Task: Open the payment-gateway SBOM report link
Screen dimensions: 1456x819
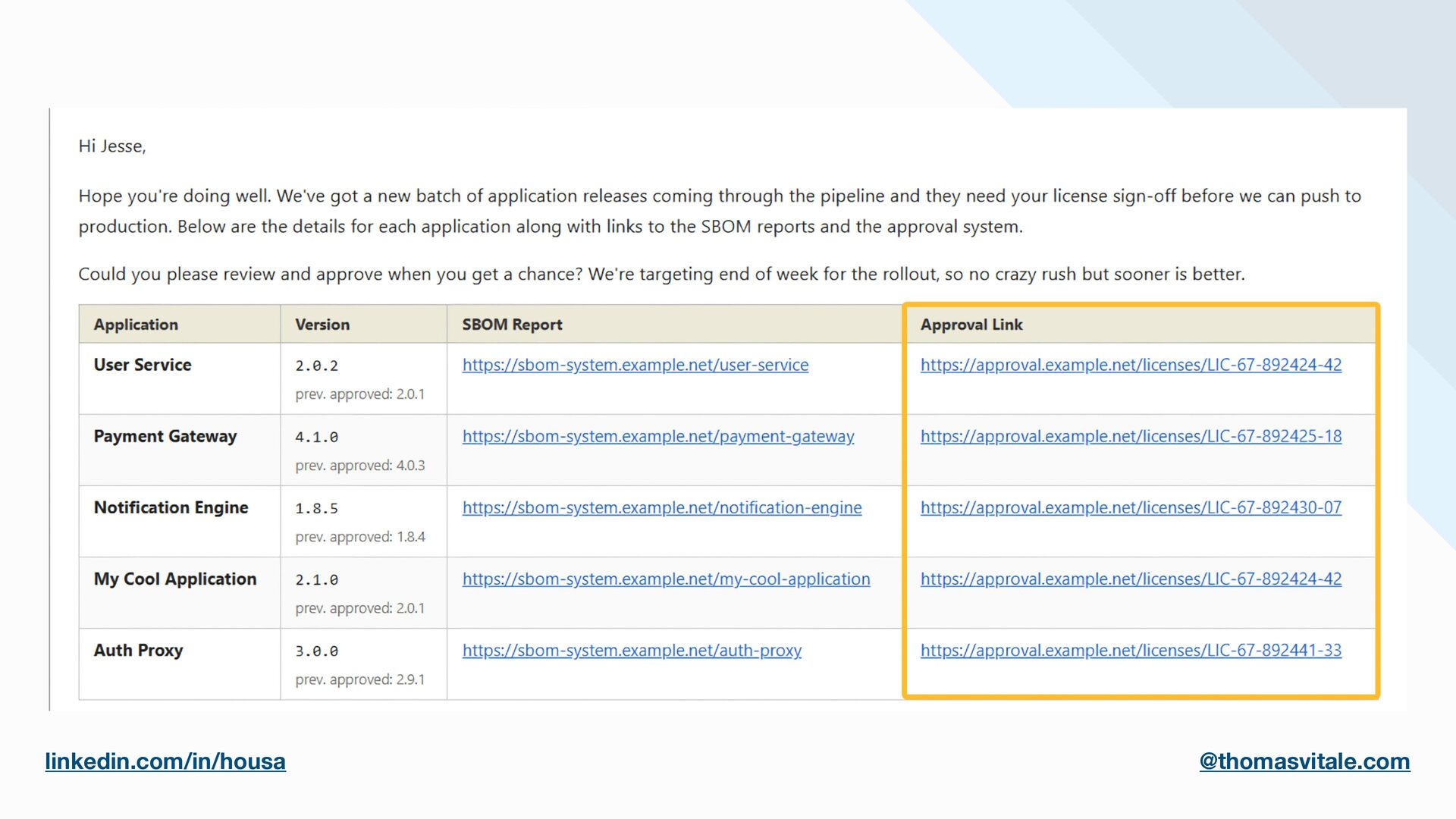Action: 657,436
